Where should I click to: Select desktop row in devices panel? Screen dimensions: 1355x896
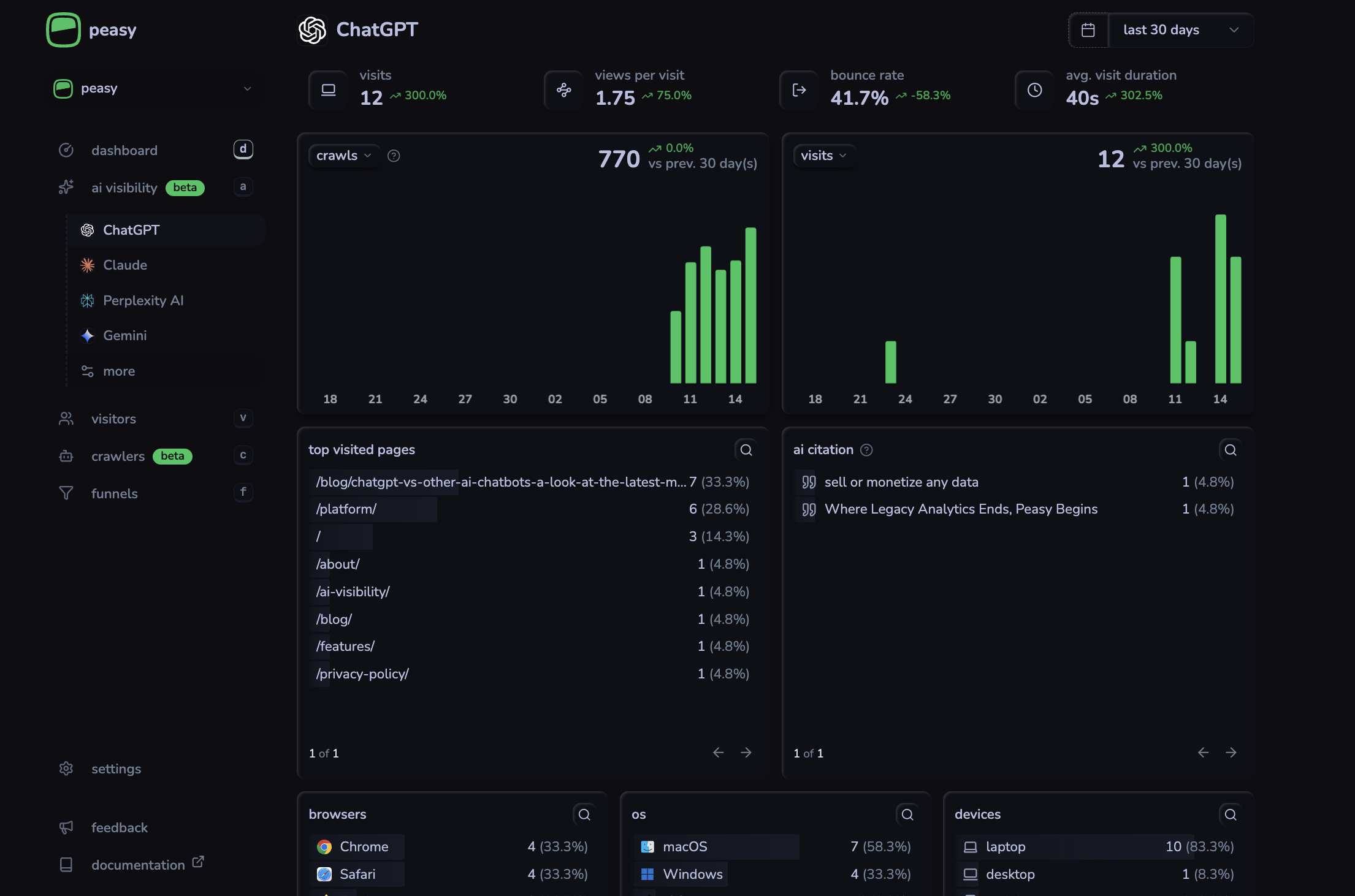tap(1098, 875)
